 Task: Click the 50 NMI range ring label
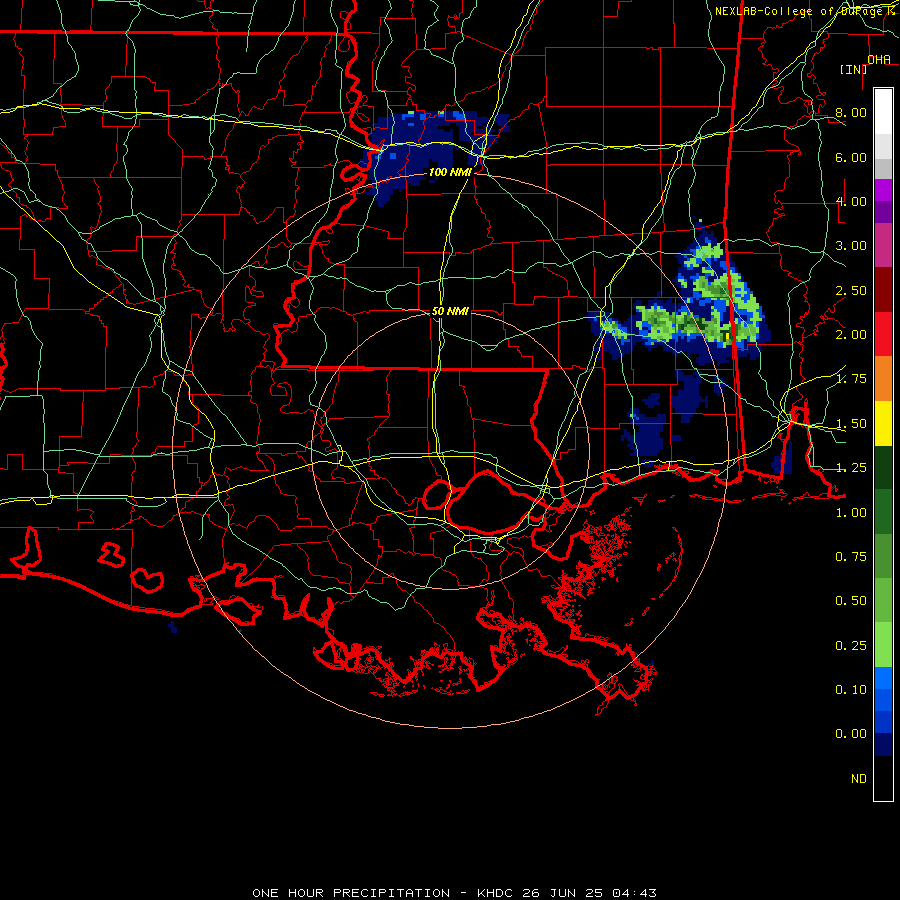point(450,311)
